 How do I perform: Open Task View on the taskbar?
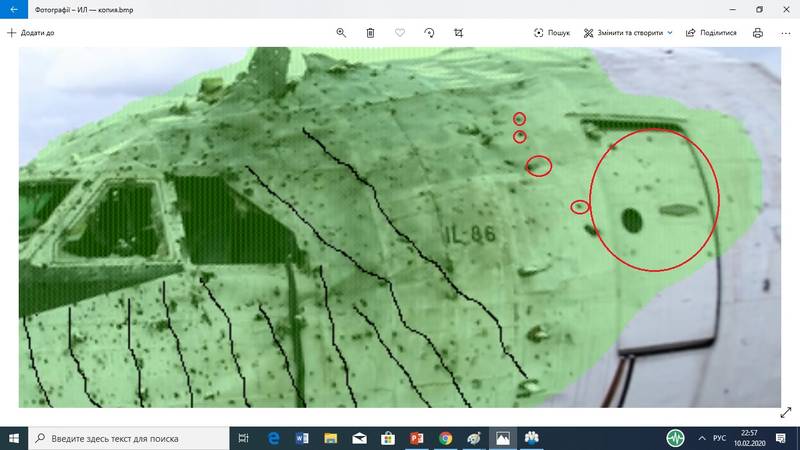(x=244, y=438)
